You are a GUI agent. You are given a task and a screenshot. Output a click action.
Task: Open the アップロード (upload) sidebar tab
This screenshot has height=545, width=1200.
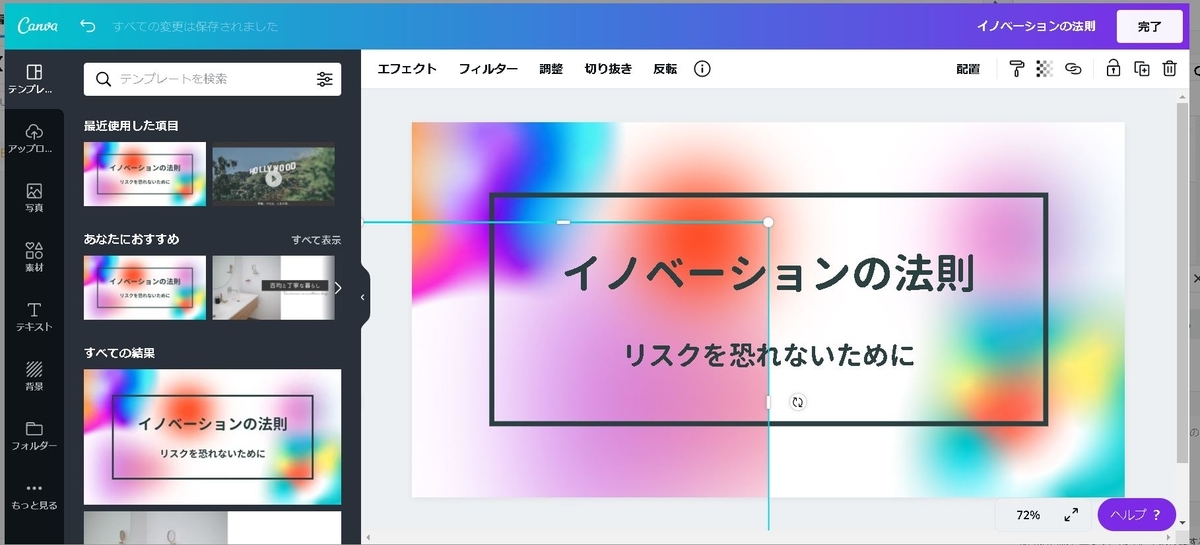(33, 138)
